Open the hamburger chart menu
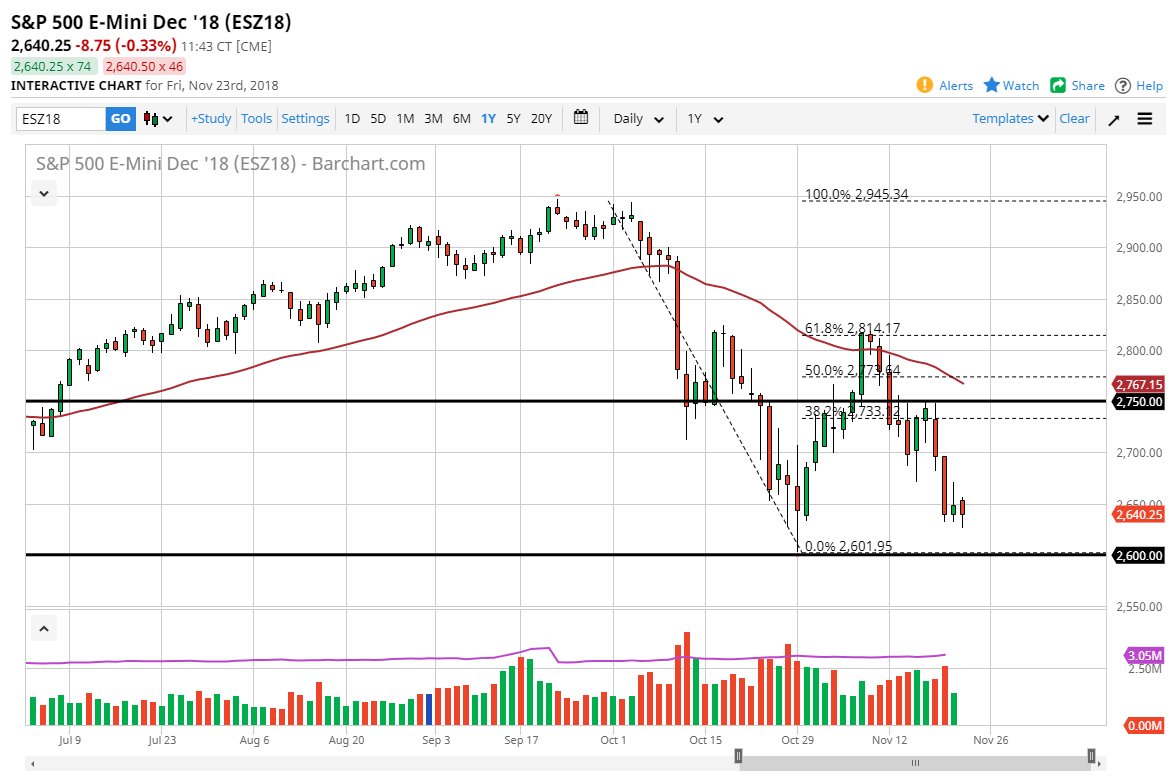Image resolution: width=1173 pixels, height=780 pixels. click(1144, 118)
